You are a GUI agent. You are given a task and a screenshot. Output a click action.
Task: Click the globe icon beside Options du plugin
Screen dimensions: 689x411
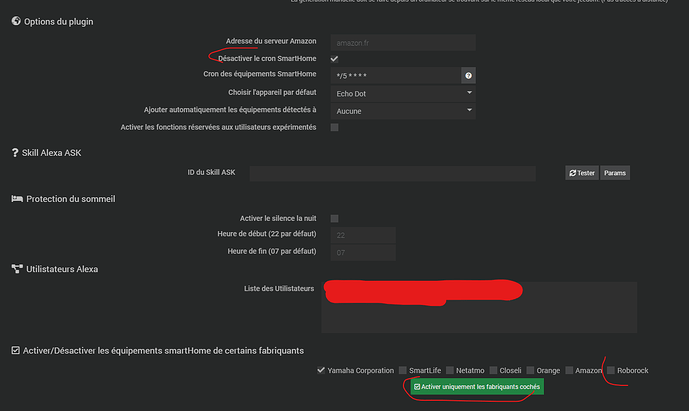tap(16, 21)
